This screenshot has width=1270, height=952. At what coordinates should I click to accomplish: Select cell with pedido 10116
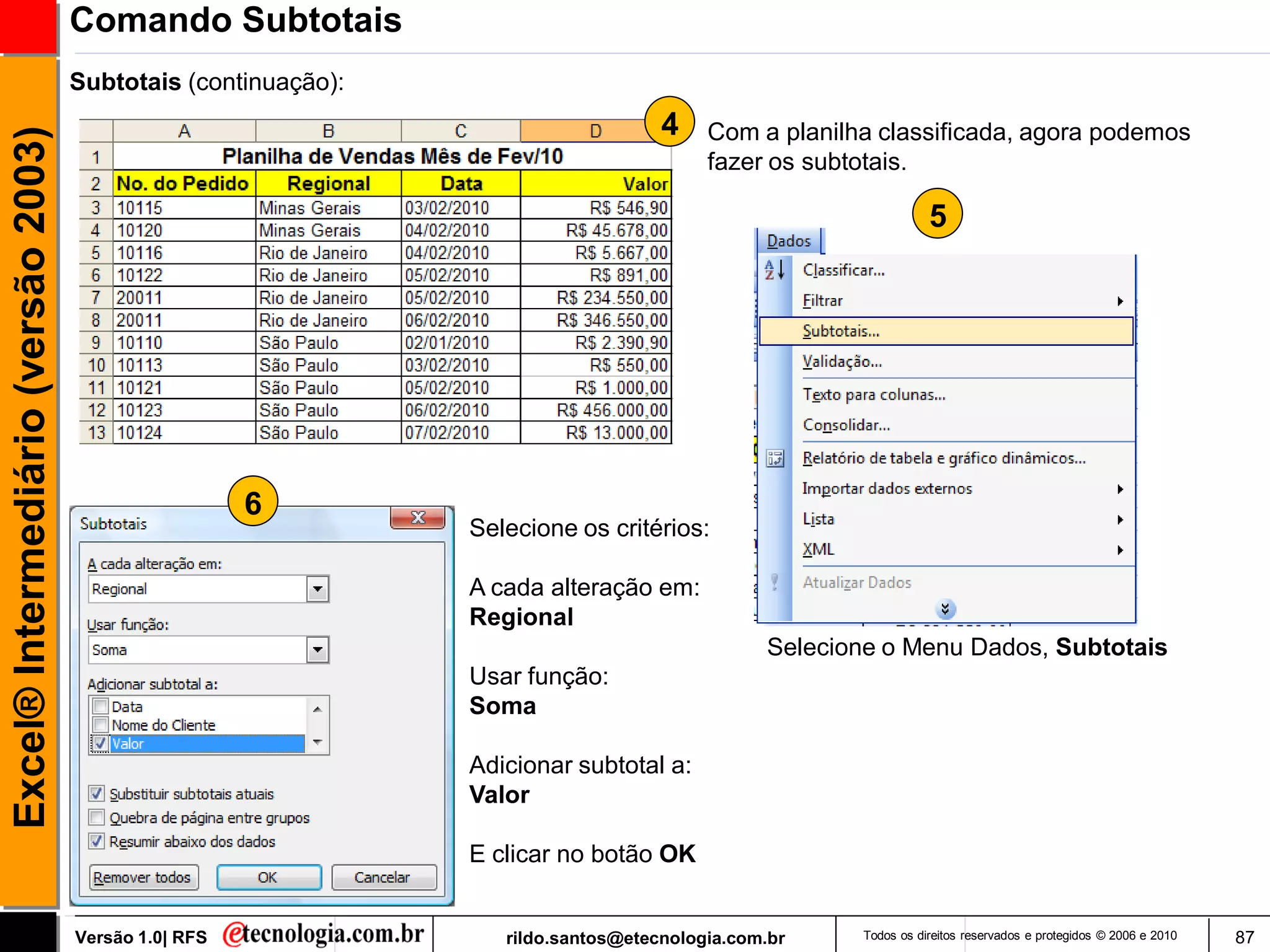click(184, 253)
